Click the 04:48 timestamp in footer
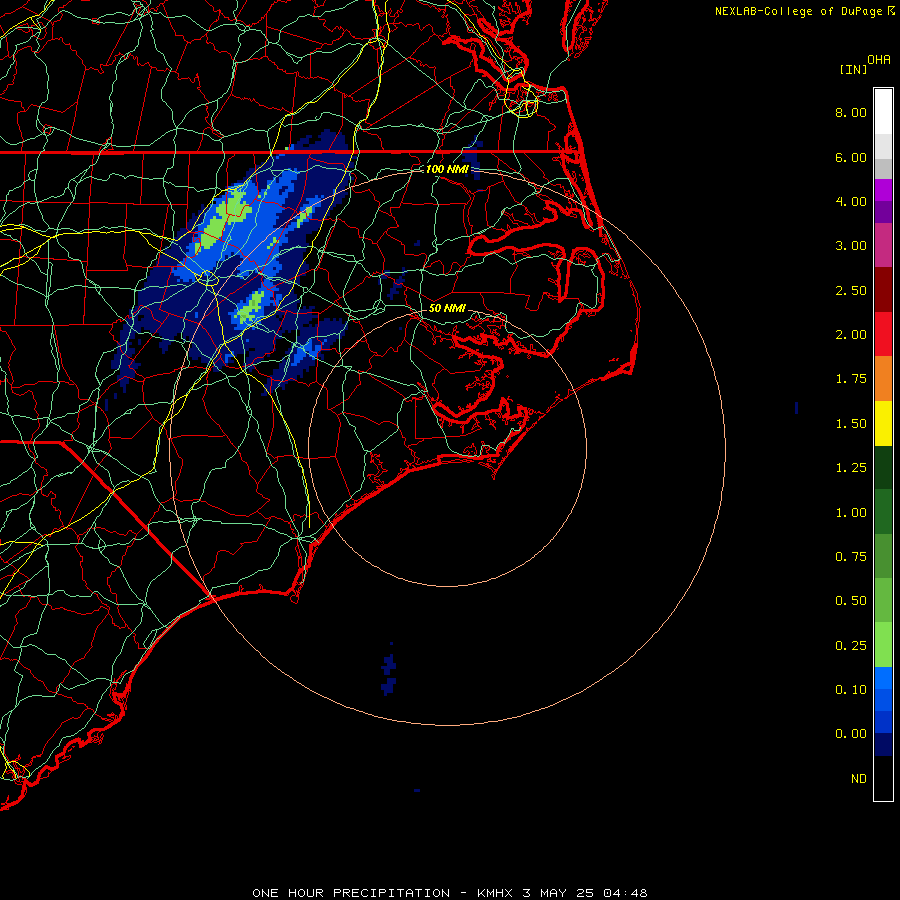Image resolution: width=900 pixels, height=900 pixels. [625, 893]
